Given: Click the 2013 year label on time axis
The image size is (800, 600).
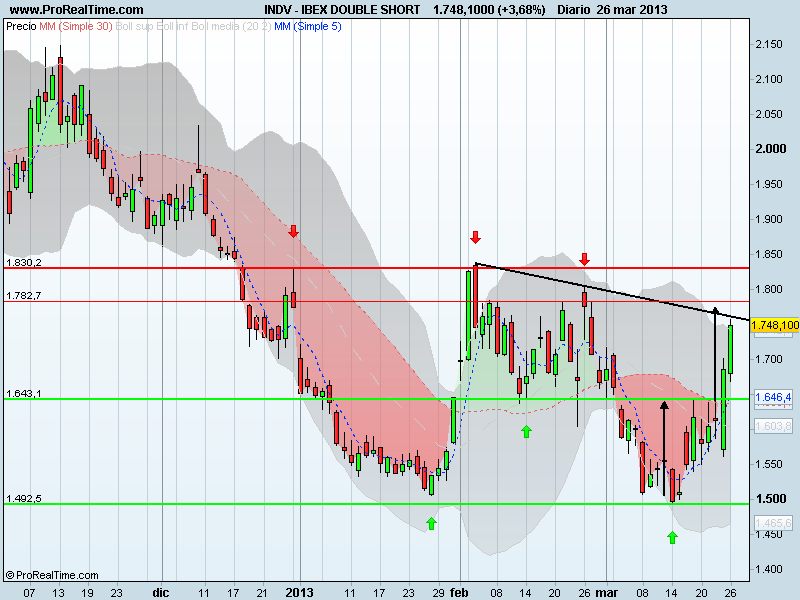Looking at the screenshot, I should point(299,592).
